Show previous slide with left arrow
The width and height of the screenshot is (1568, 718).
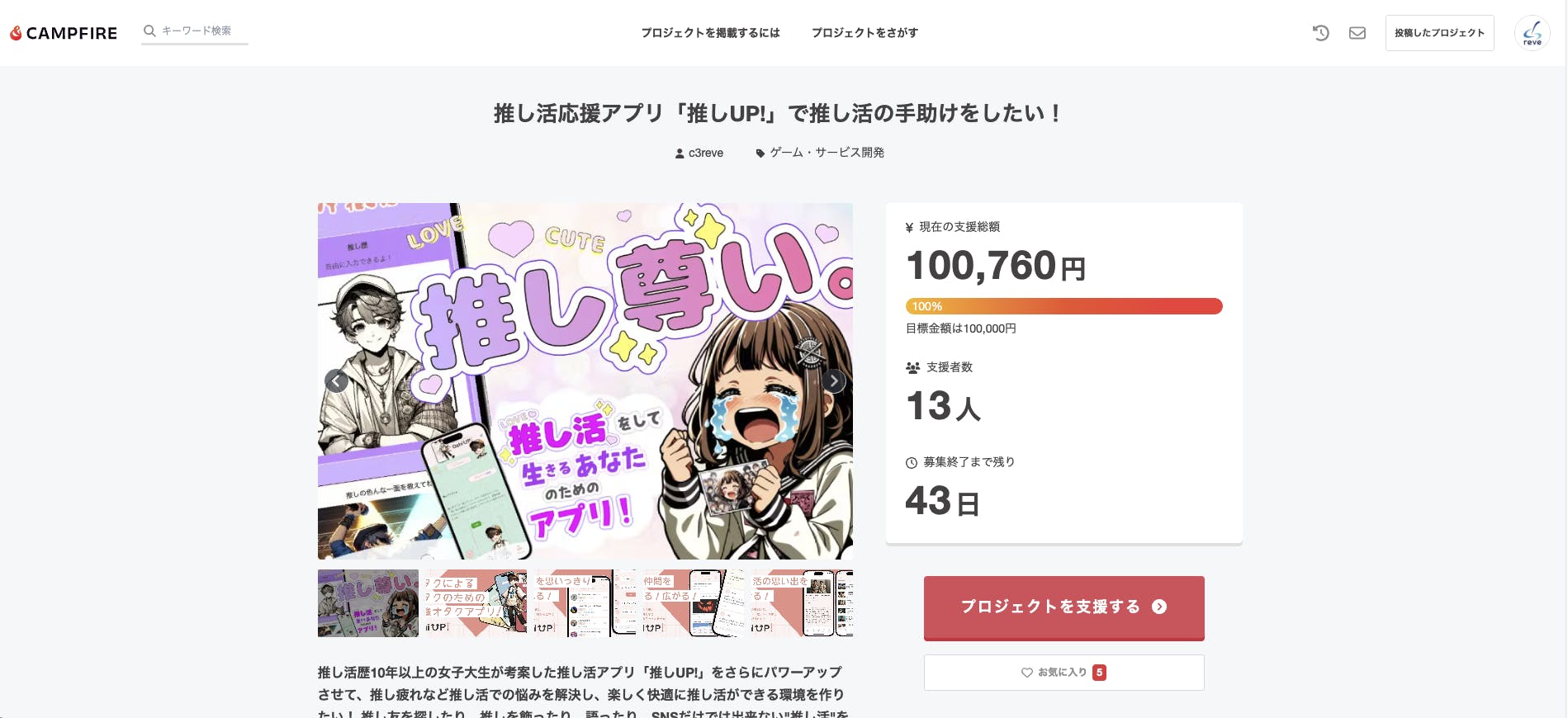[x=336, y=380]
